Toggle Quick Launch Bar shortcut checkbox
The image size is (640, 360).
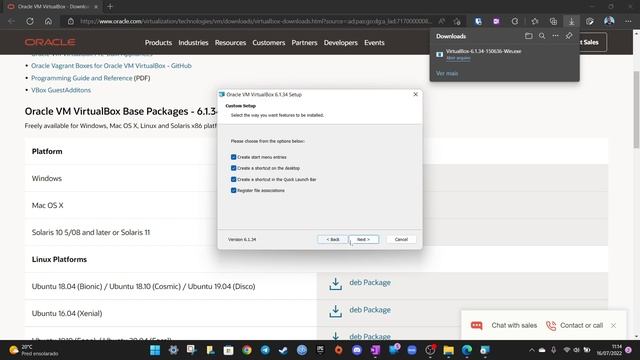point(233,179)
